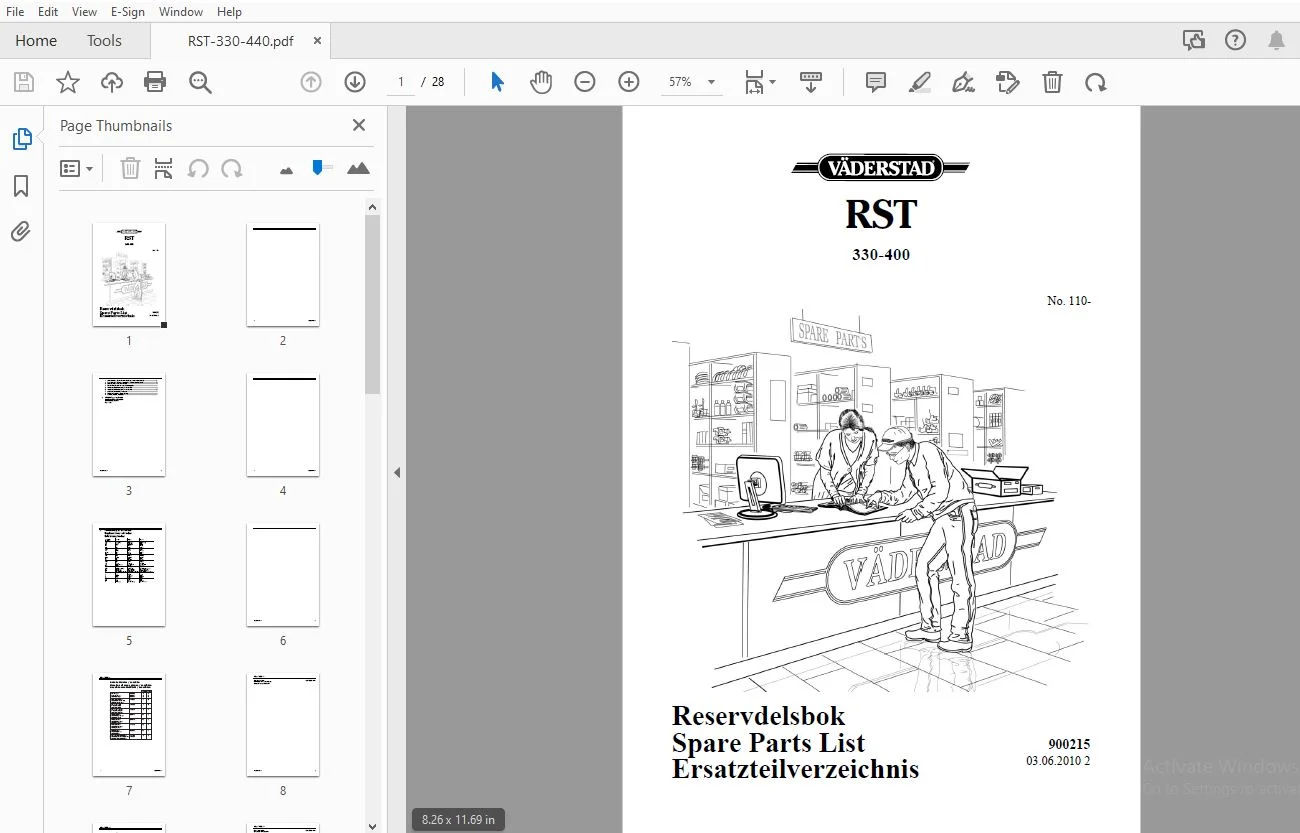Zoom out with the minus button
Screen dimensions: 1300x833
tap(585, 82)
